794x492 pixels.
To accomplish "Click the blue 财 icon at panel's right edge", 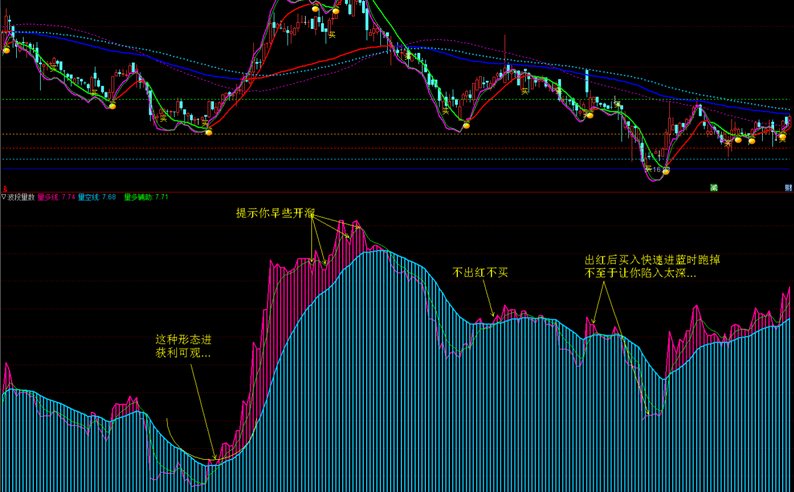I will 788,188.
